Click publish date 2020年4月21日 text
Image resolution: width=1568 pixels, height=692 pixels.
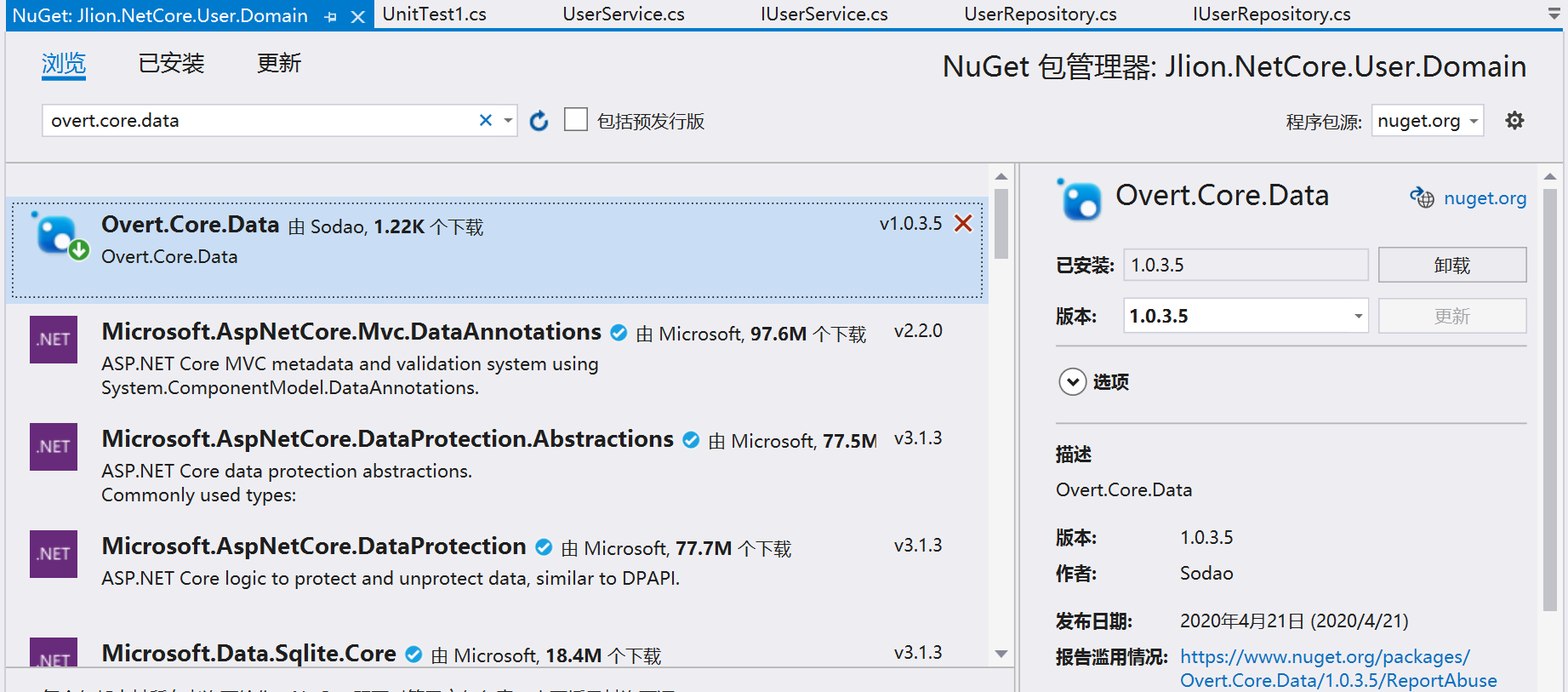(x=1294, y=621)
